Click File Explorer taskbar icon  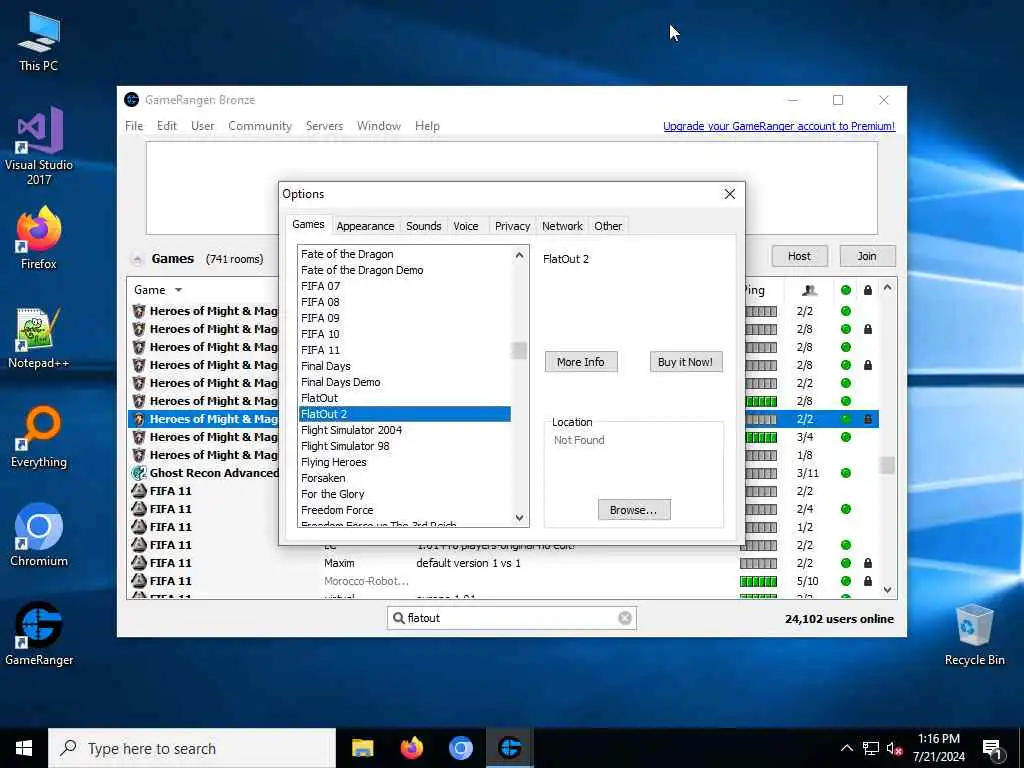coord(362,748)
